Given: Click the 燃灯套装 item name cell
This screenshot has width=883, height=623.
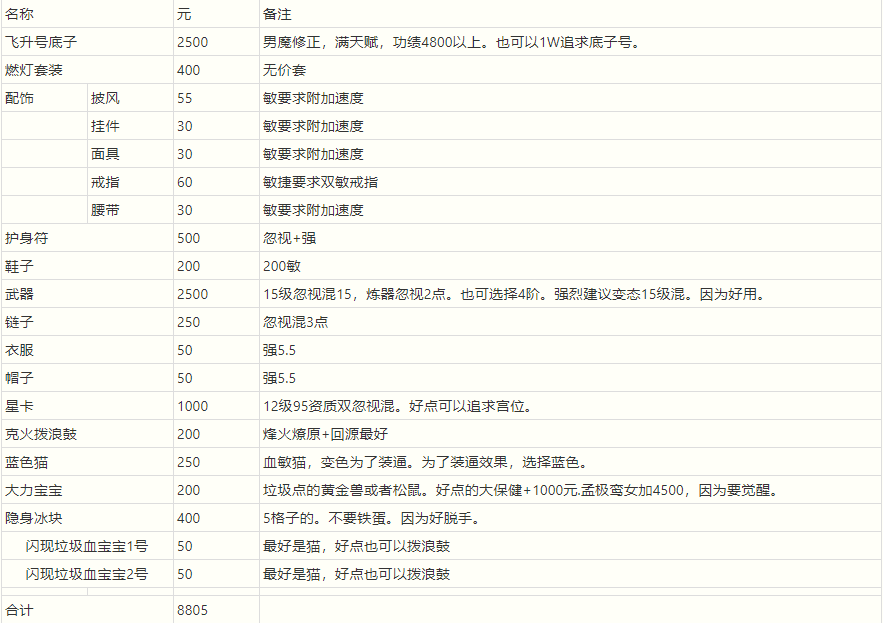Looking at the screenshot, I should click(34, 71).
